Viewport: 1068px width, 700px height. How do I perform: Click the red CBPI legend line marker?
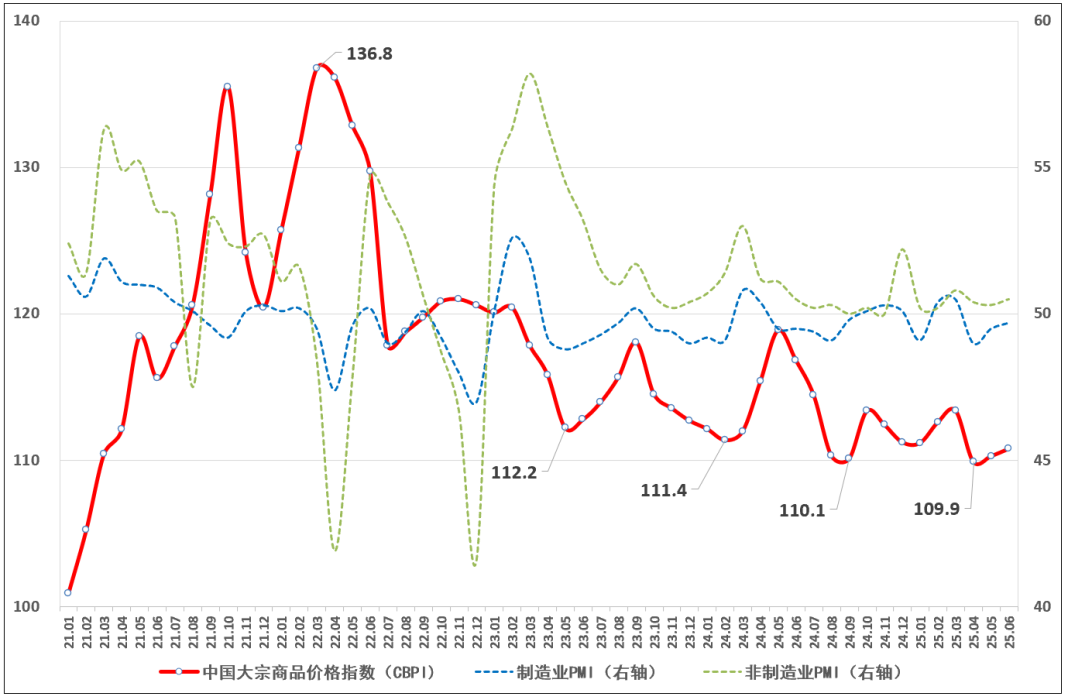(x=179, y=672)
